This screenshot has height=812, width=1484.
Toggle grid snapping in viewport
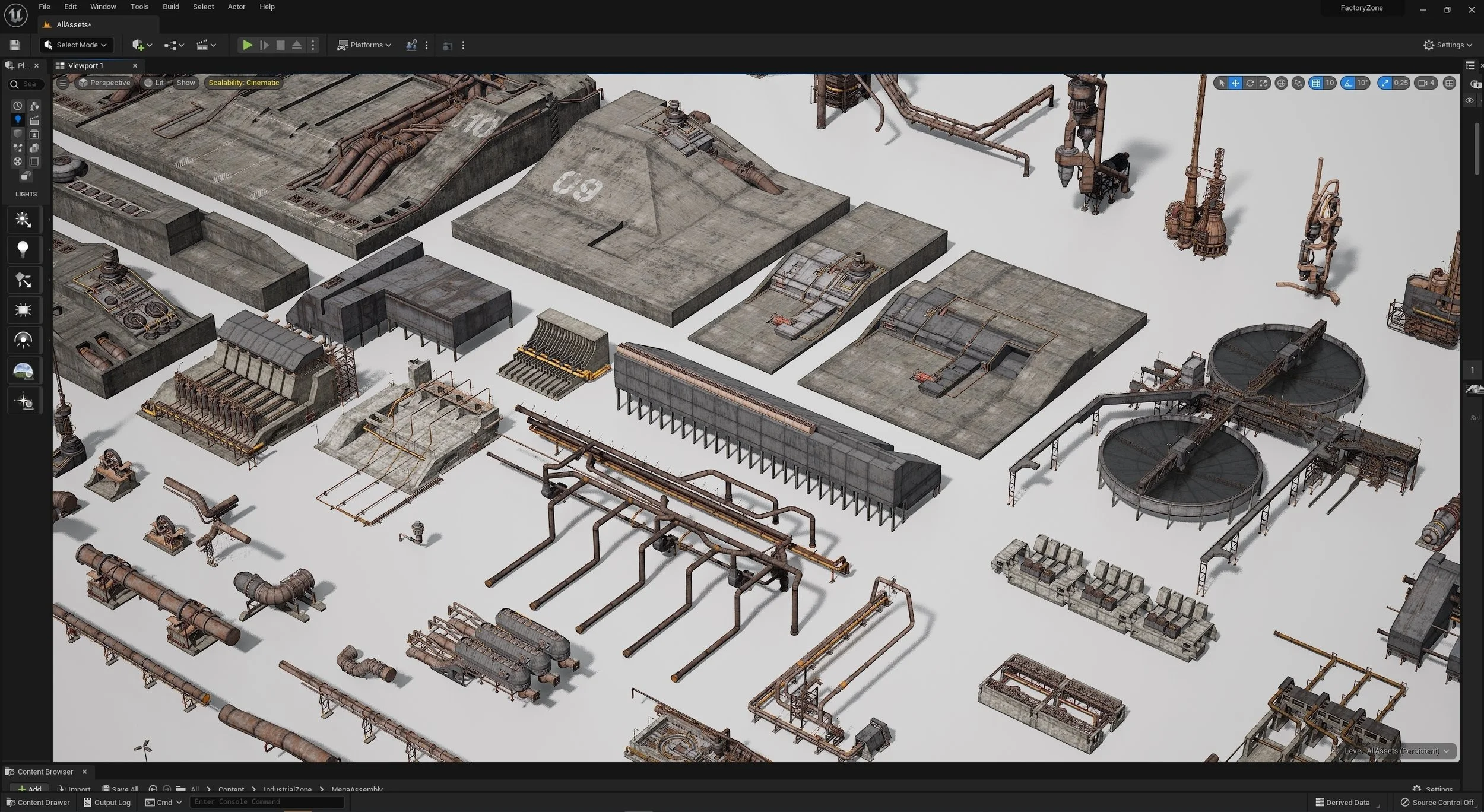1316,83
